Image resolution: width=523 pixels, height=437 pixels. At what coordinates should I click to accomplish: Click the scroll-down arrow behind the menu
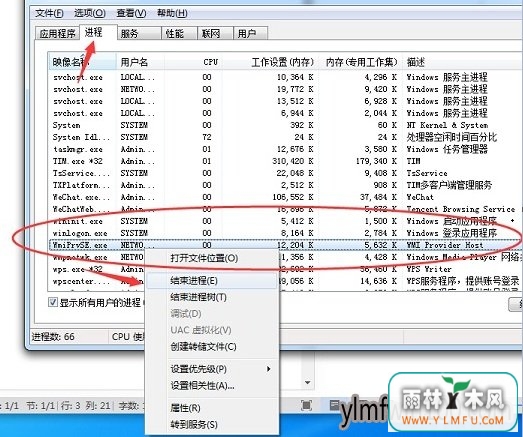[308, 382]
